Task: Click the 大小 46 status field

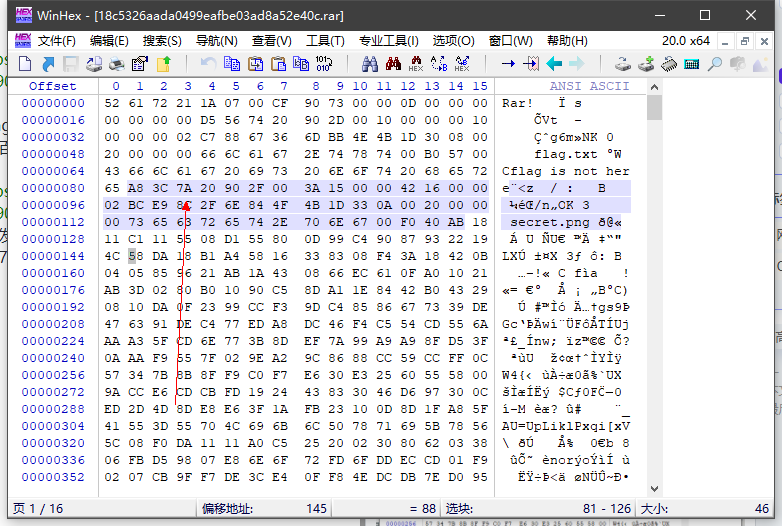Action: (x=705, y=509)
